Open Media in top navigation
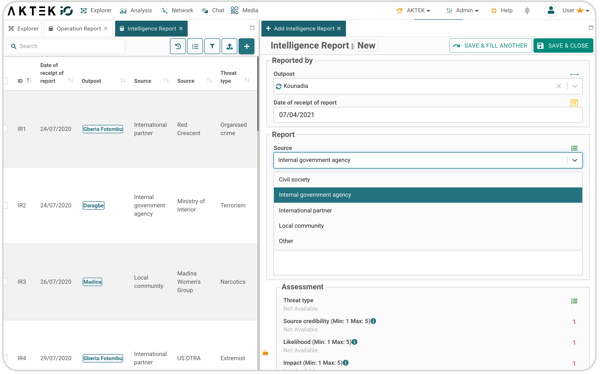Image resolution: width=600 pixels, height=374 pixels. pos(245,11)
